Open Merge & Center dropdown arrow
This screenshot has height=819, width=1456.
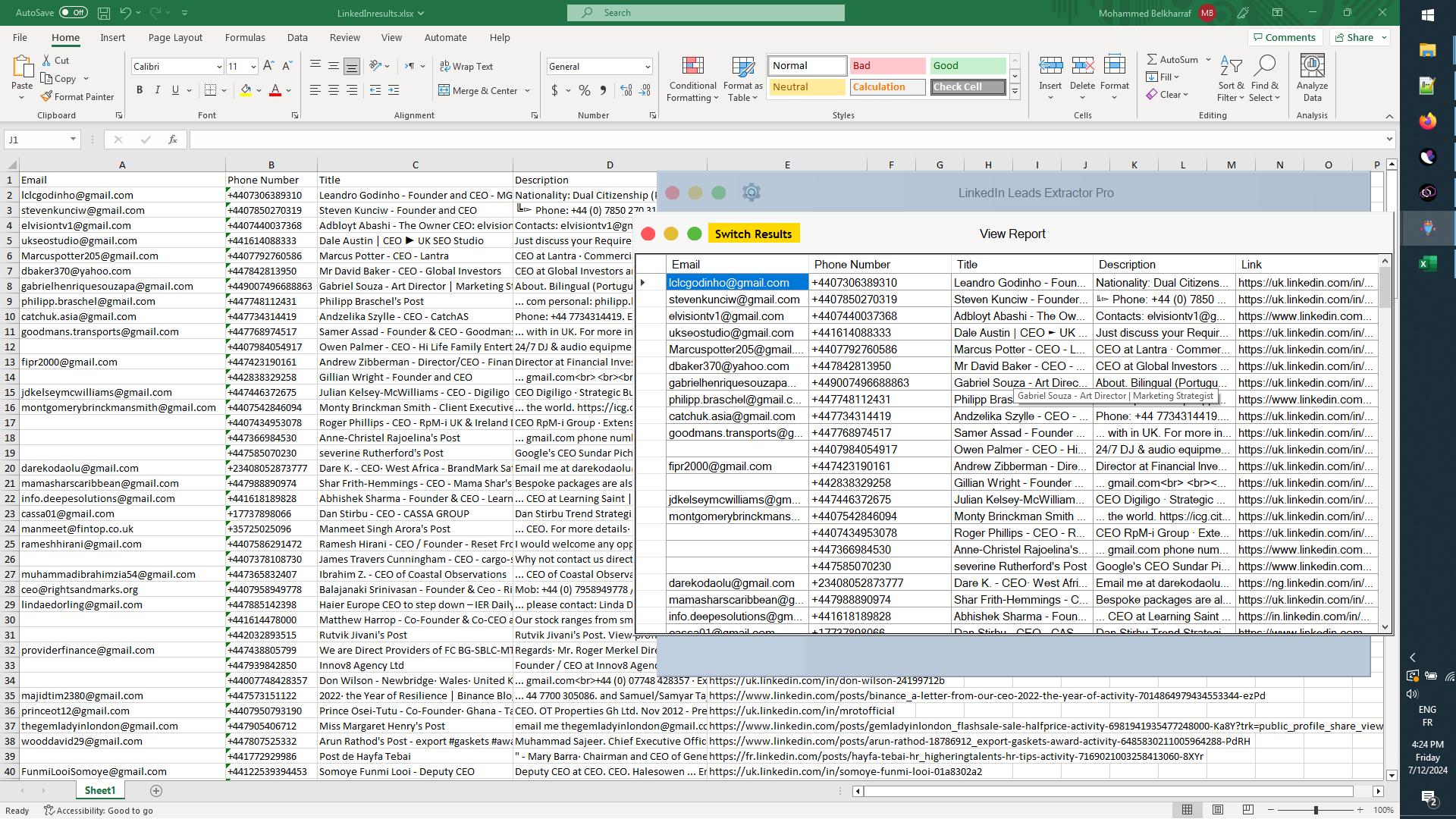(x=528, y=91)
